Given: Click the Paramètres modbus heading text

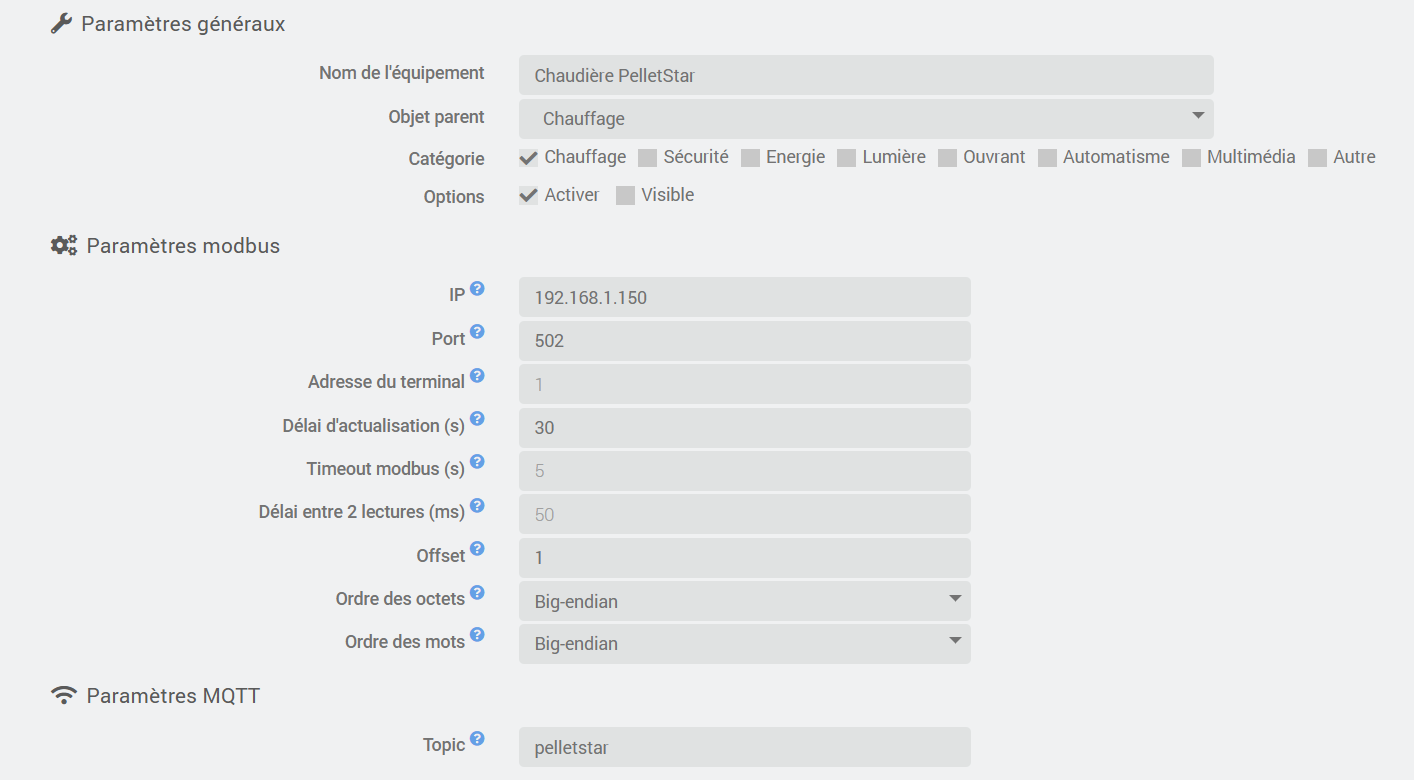Looking at the screenshot, I should click(183, 246).
